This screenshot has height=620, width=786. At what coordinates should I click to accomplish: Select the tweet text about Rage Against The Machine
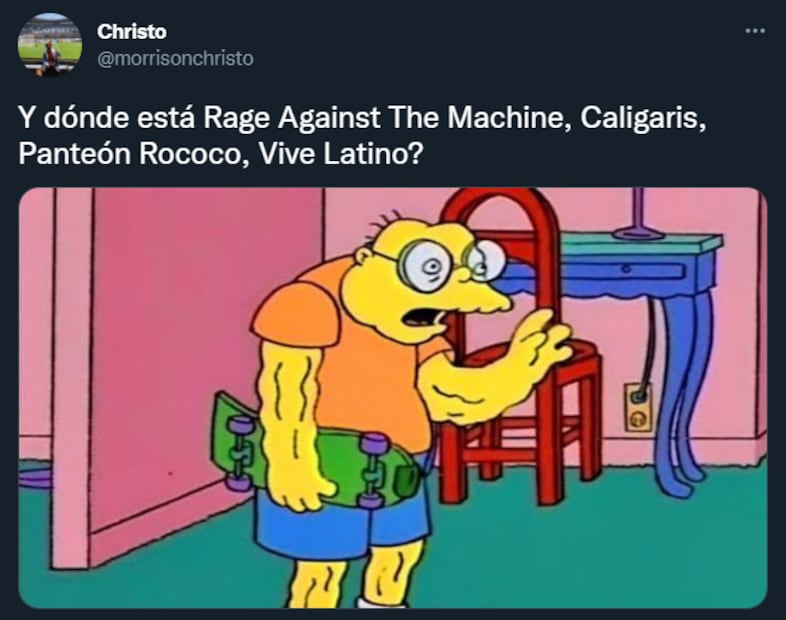pos(362,135)
